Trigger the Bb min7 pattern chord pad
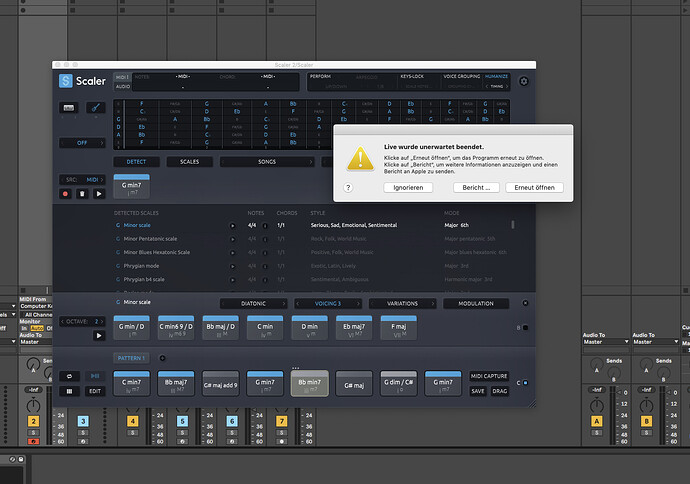Viewport: 690px width, 484px height. [309, 383]
